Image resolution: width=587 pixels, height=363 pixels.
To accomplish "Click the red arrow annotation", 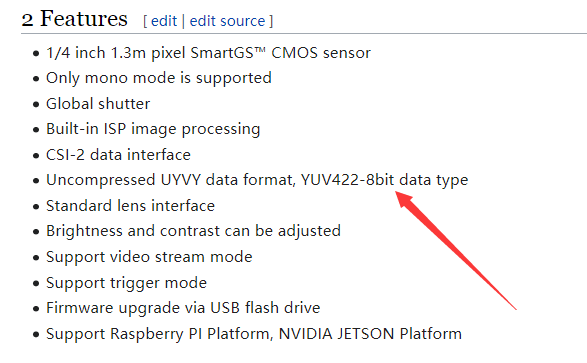I will pyautogui.click(x=455, y=250).
